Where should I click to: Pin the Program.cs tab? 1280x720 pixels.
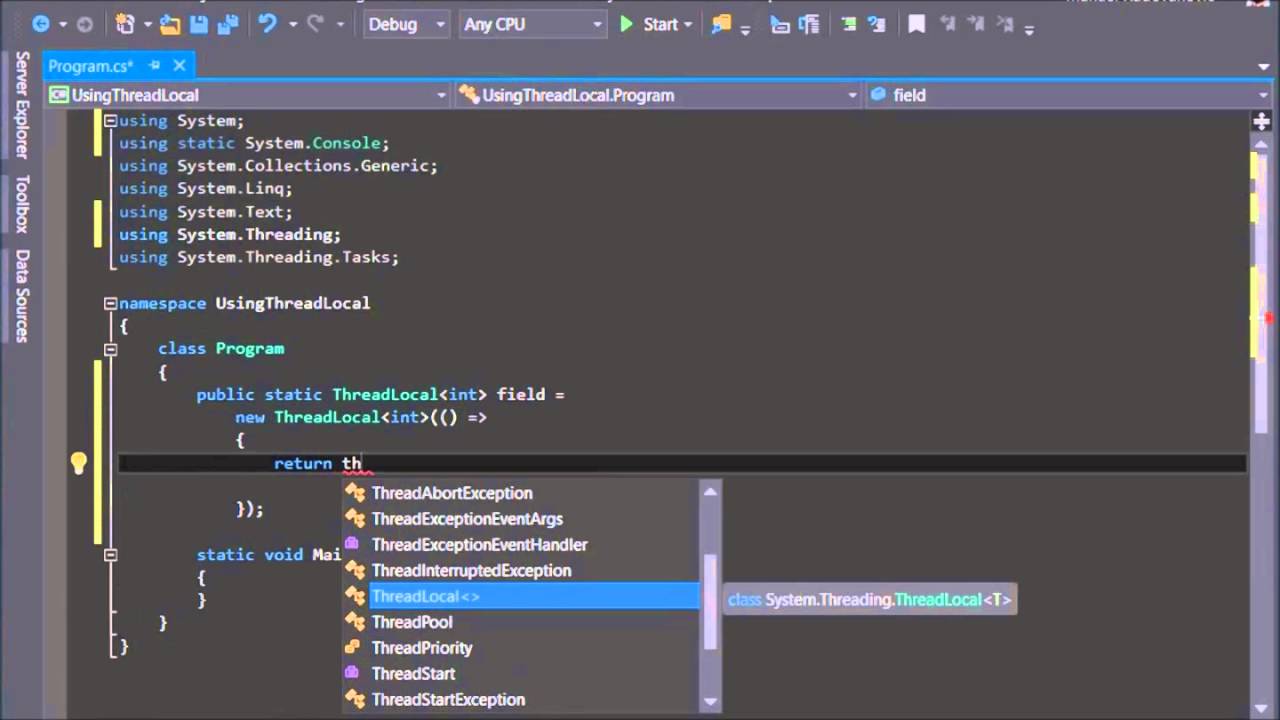[155, 66]
